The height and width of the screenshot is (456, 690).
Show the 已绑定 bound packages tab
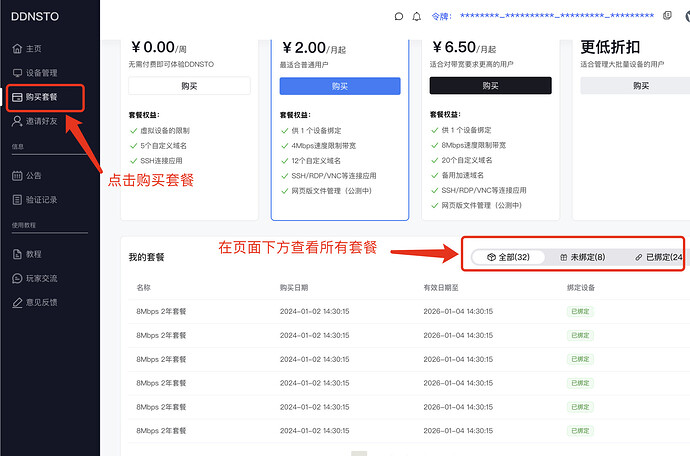click(x=659, y=257)
